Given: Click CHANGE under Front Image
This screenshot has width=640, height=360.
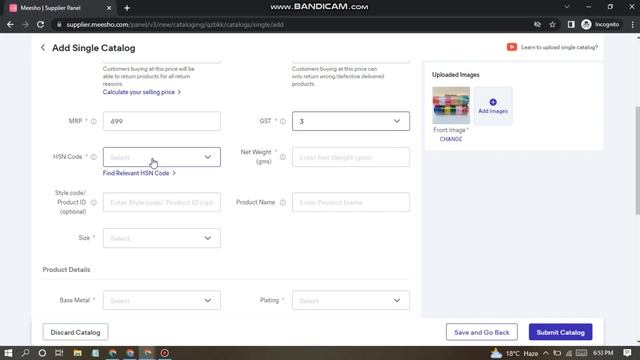Looking at the screenshot, I should (451, 139).
